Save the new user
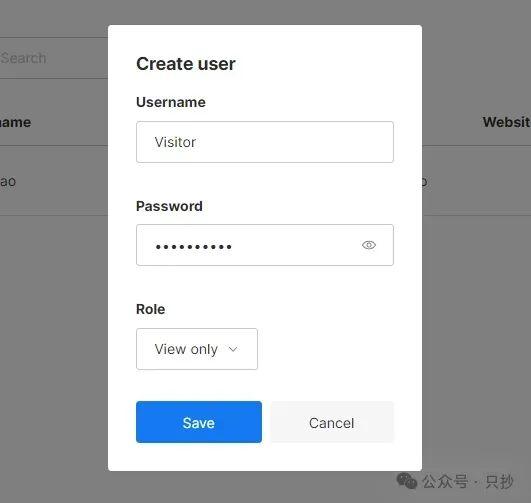The height and width of the screenshot is (503, 531). tap(199, 422)
